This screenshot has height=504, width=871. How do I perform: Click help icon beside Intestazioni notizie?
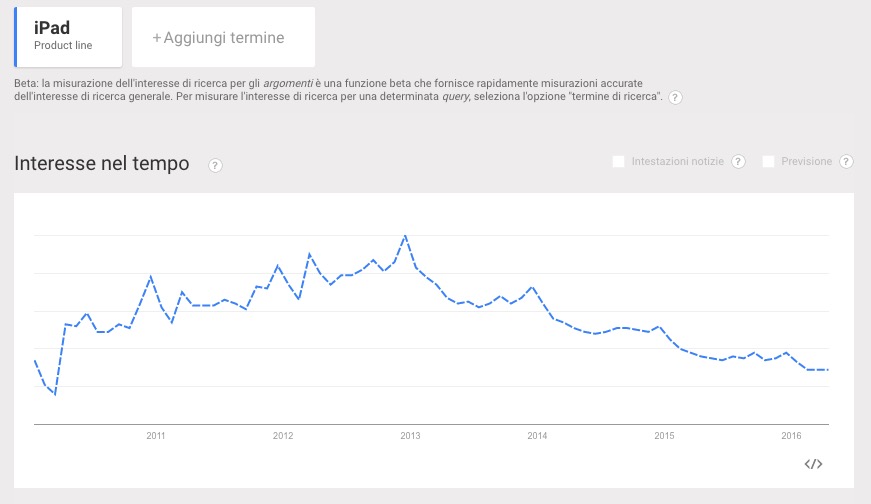738,162
